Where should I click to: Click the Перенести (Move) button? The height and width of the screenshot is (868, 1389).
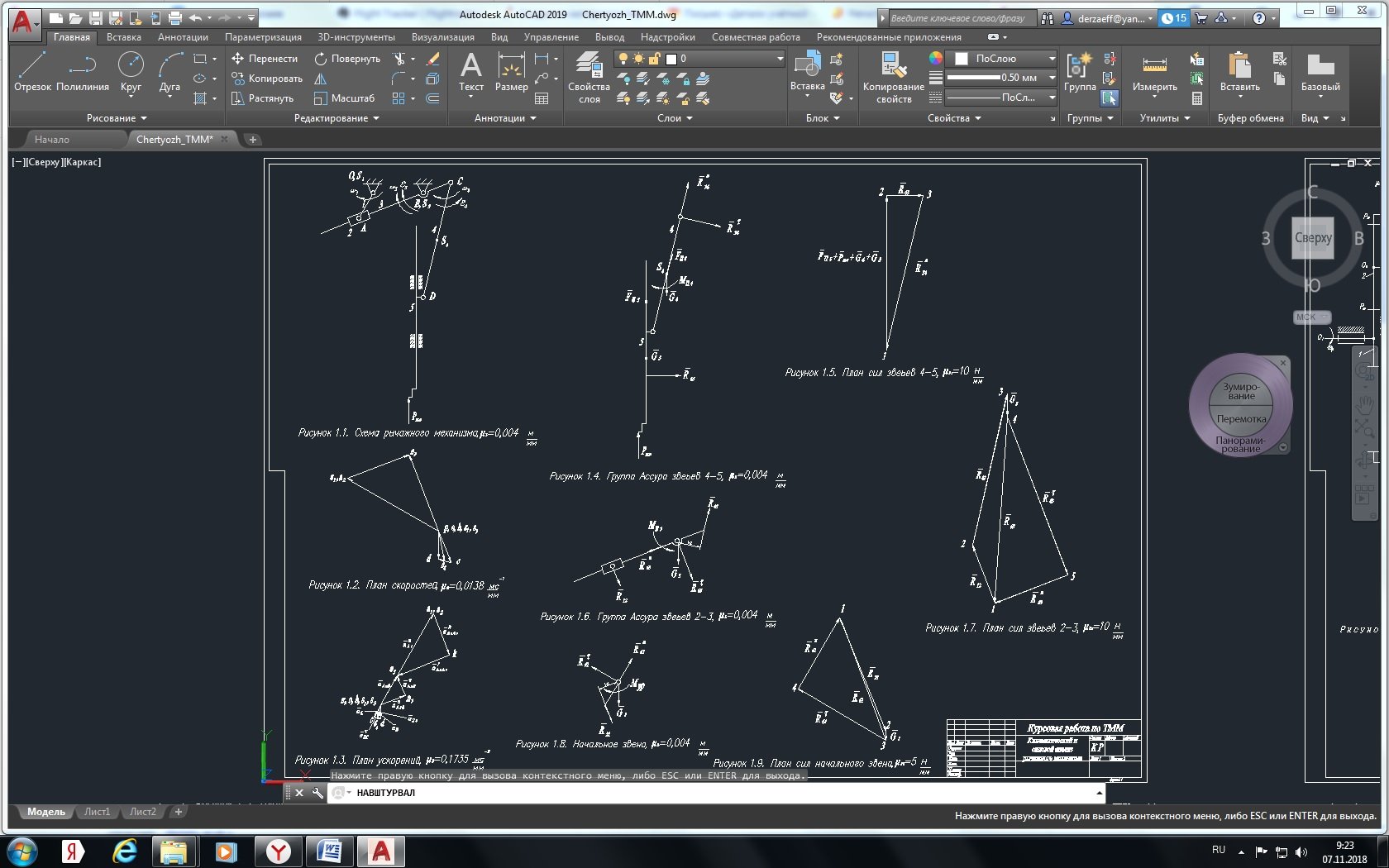265,59
